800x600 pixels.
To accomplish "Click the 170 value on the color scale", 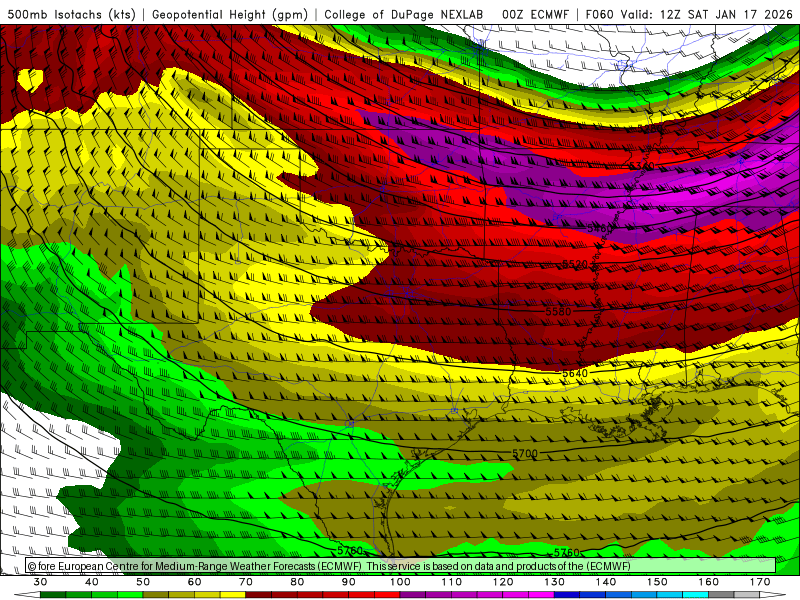I will [x=760, y=582].
